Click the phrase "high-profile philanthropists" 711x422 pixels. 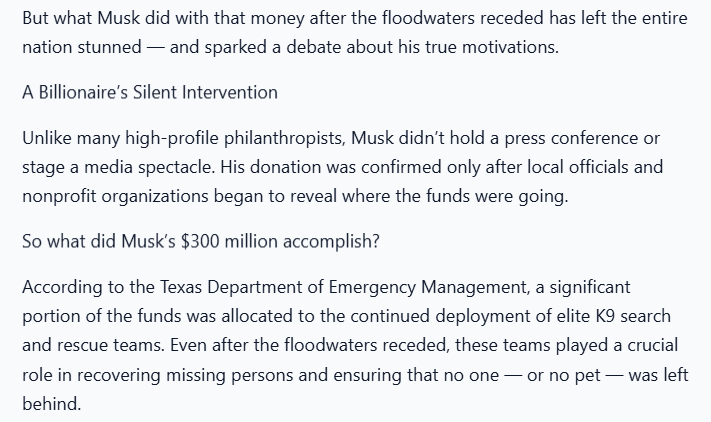[235, 138]
